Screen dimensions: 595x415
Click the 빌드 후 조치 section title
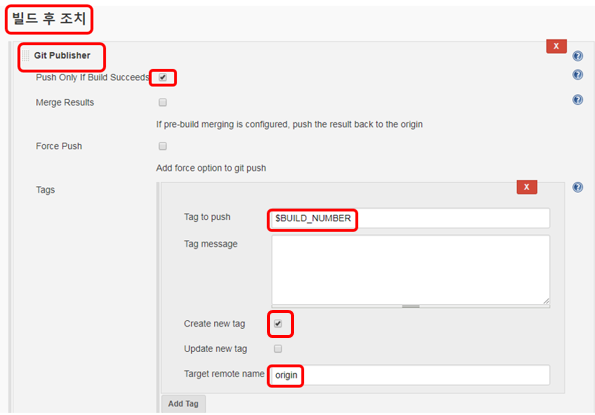point(49,18)
